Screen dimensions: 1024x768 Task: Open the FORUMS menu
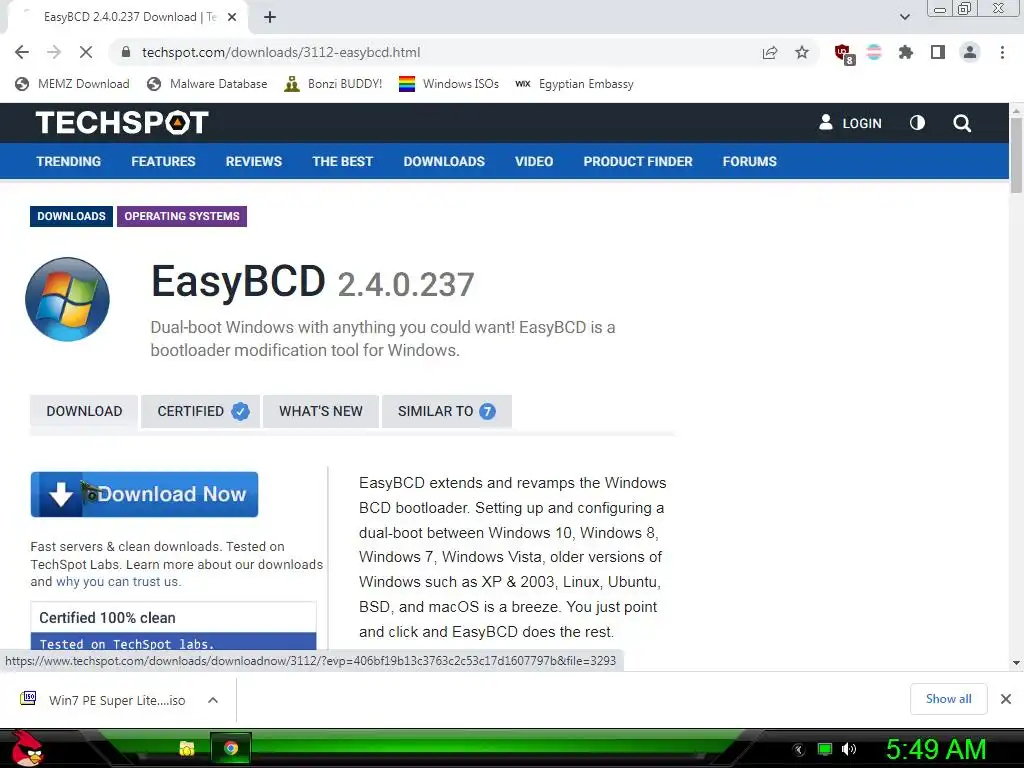pos(750,161)
